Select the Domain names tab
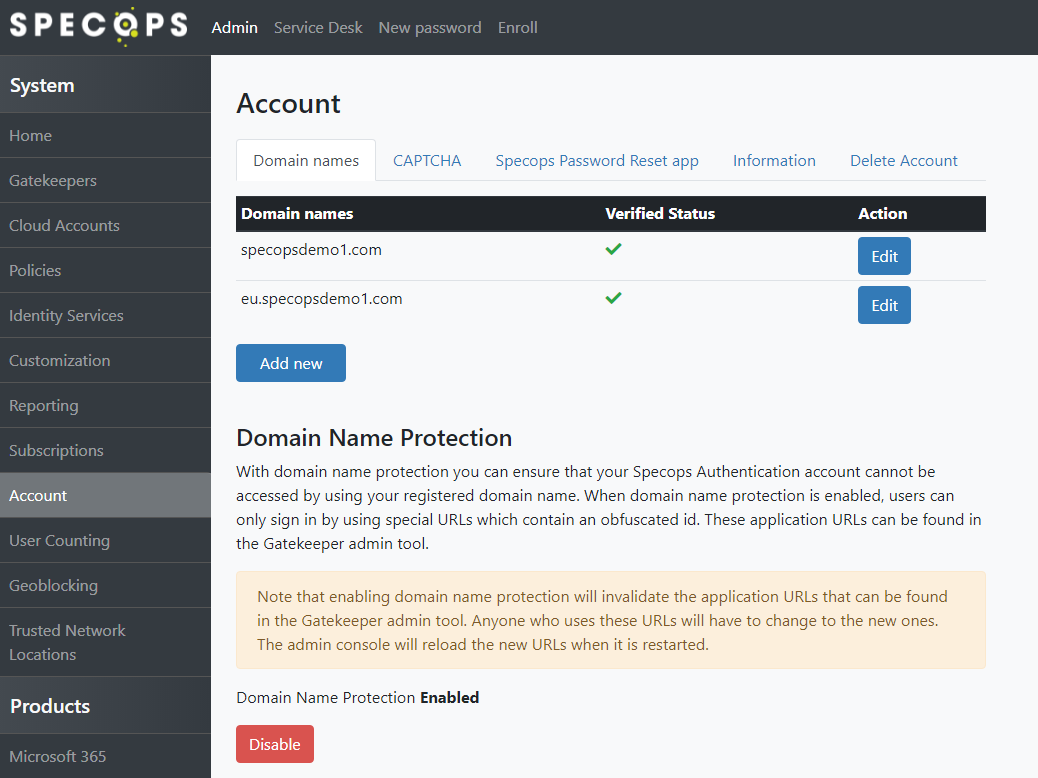The width and height of the screenshot is (1038, 778). pyautogui.click(x=306, y=160)
